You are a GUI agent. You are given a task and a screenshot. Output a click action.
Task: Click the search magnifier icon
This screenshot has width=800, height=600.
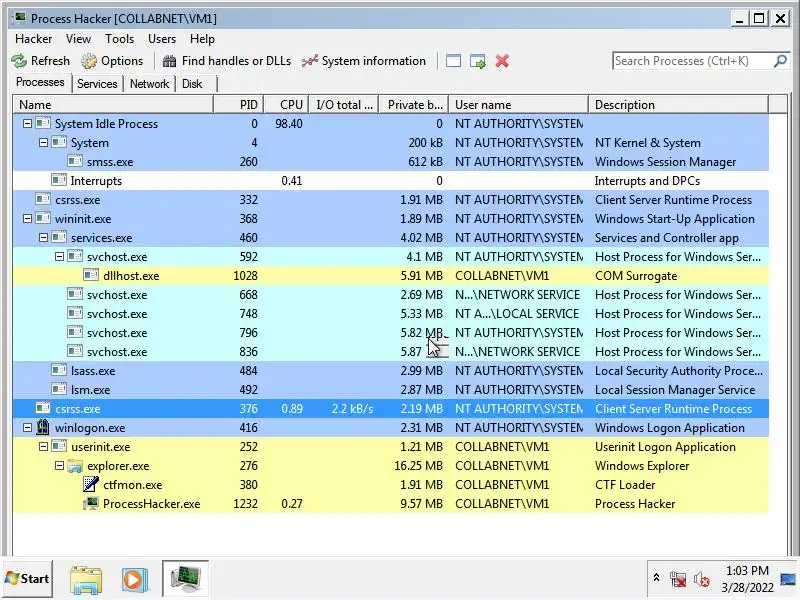[x=781, y=61]
